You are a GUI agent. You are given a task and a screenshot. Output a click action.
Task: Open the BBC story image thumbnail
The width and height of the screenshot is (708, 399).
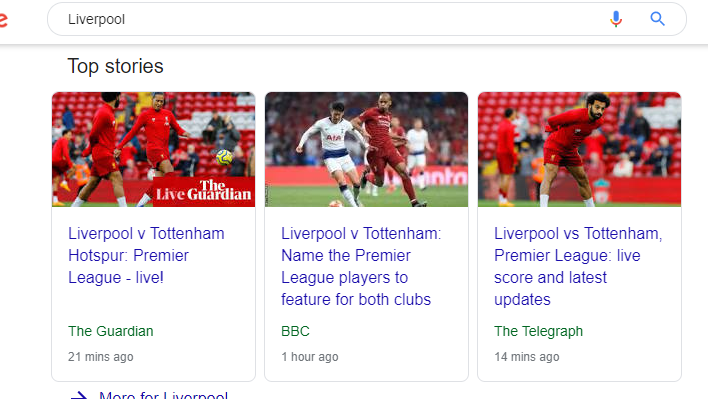coord(366,149)
